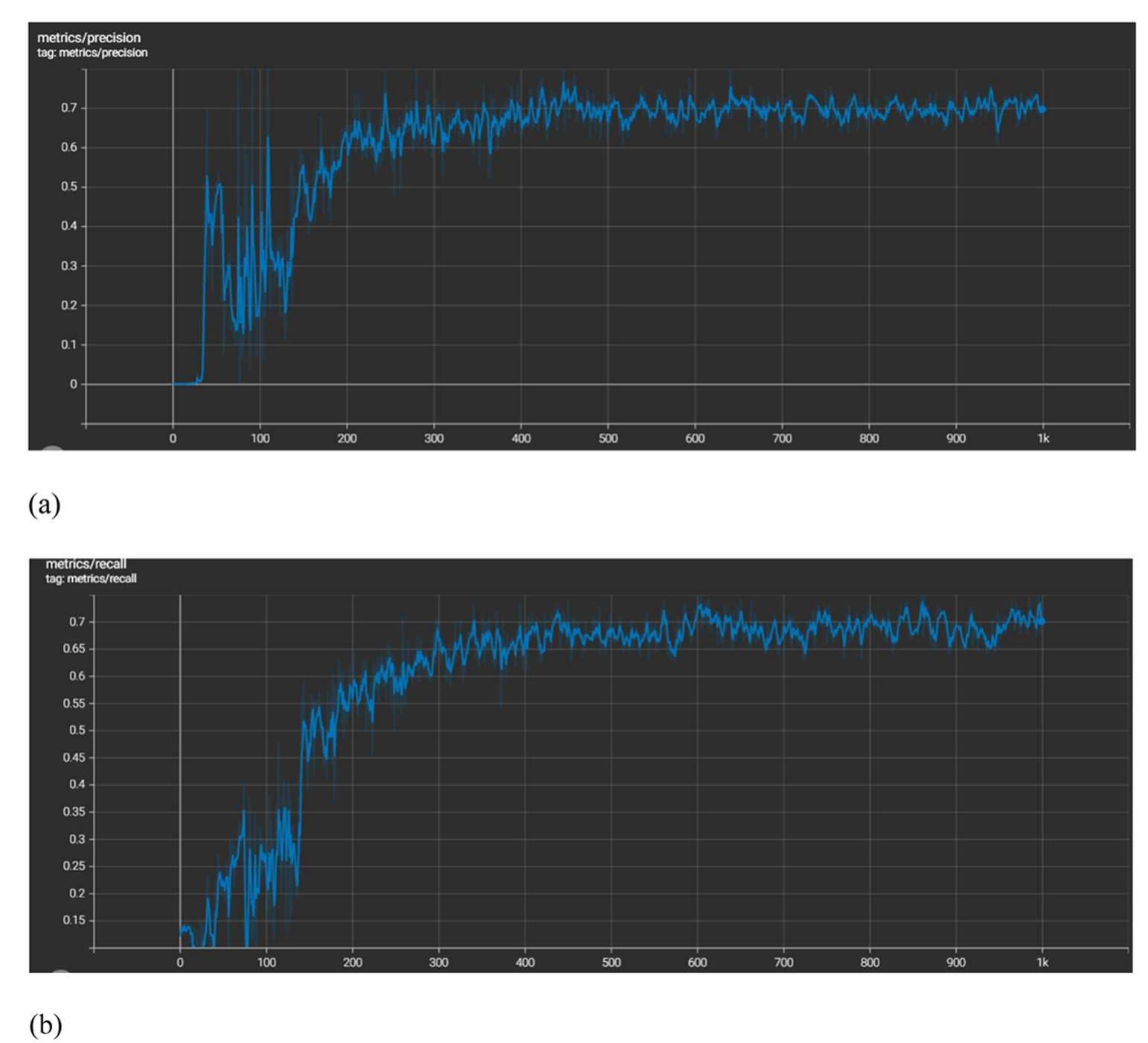Viewport: 1148px width, 1043px height.
Task: Toggle the tag: metrics/recall label
Action: point(91,577)
